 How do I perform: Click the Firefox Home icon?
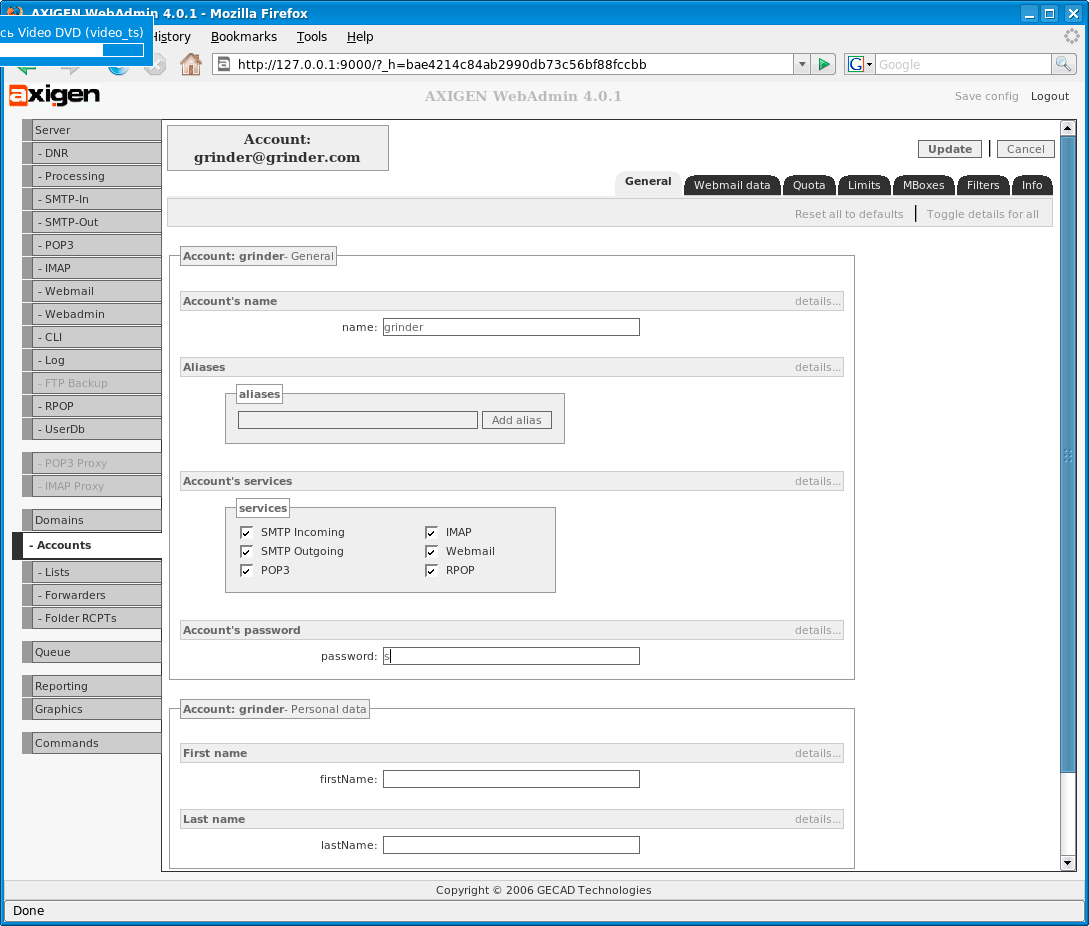[x=190, y=65]
